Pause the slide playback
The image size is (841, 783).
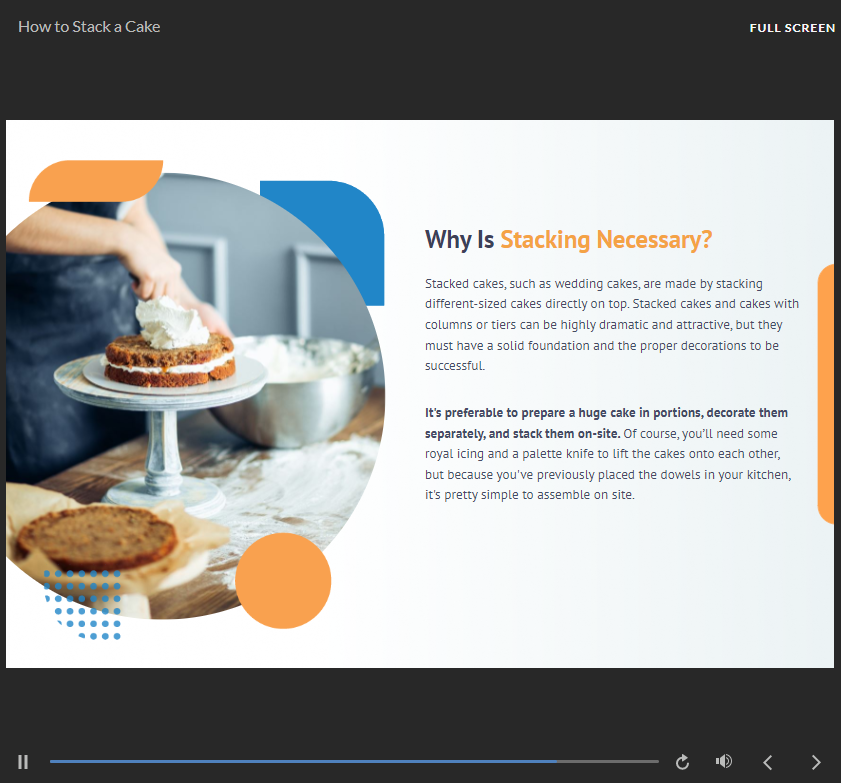coord(23,762)
